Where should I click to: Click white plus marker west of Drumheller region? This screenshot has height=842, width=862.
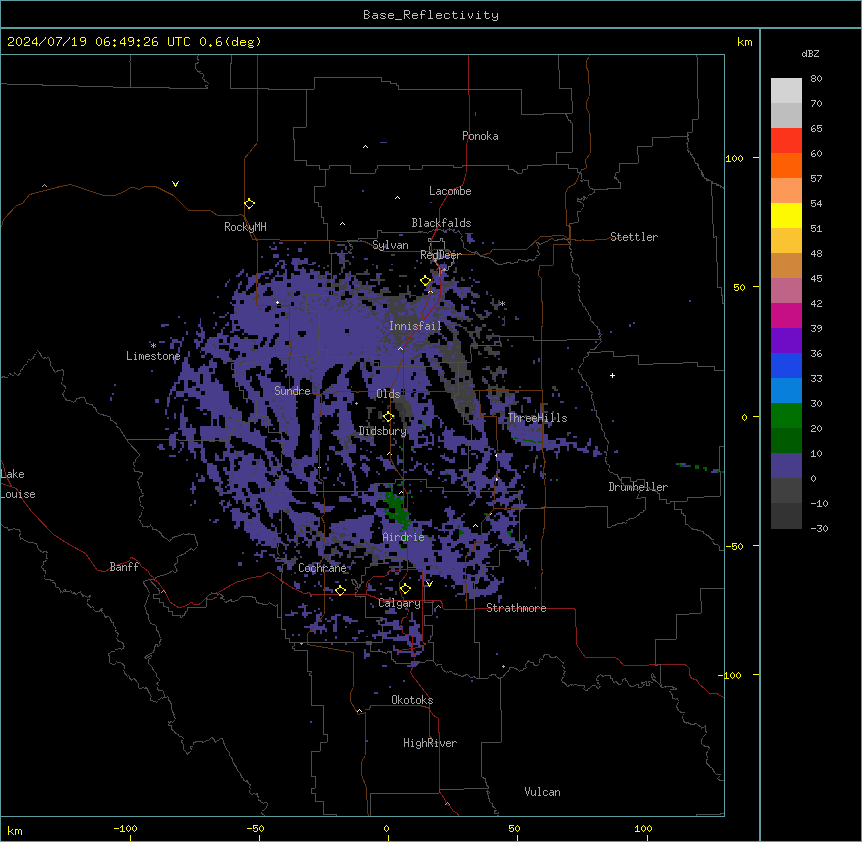click(x=612, y=375)
